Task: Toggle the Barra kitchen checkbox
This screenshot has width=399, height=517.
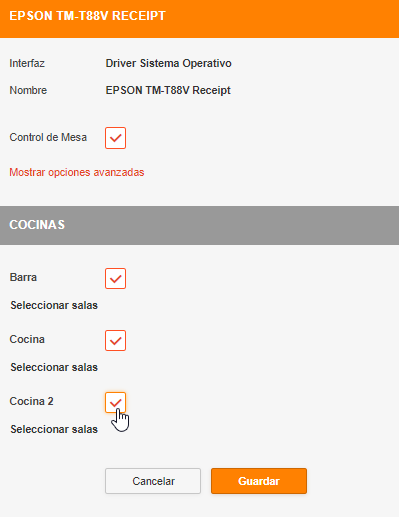Action: pos(115,278)
